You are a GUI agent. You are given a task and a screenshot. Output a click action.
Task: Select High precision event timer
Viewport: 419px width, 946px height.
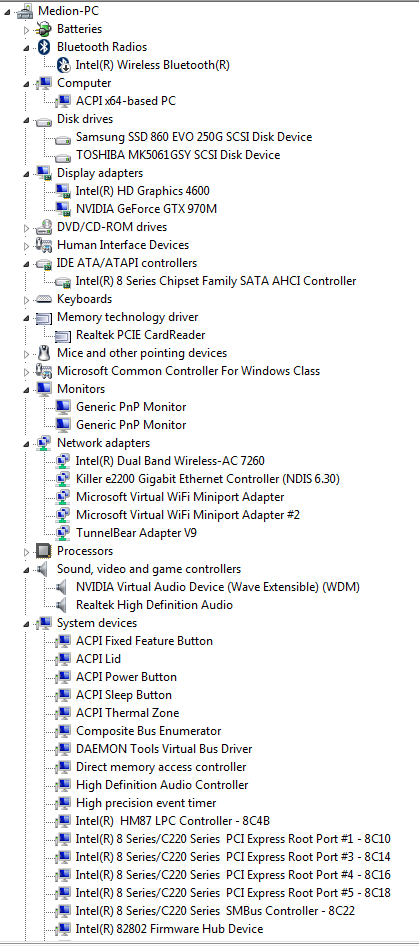[146, 803]
